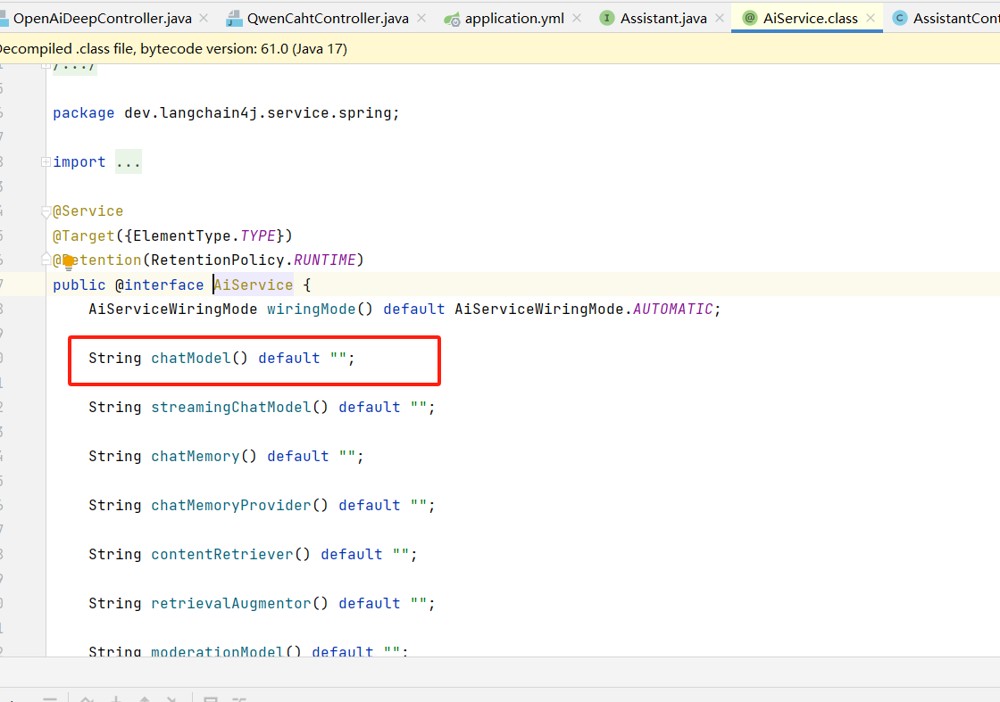Close the QwenCahtController.java tab
The image size is (1000, 702).
(422, 18)
